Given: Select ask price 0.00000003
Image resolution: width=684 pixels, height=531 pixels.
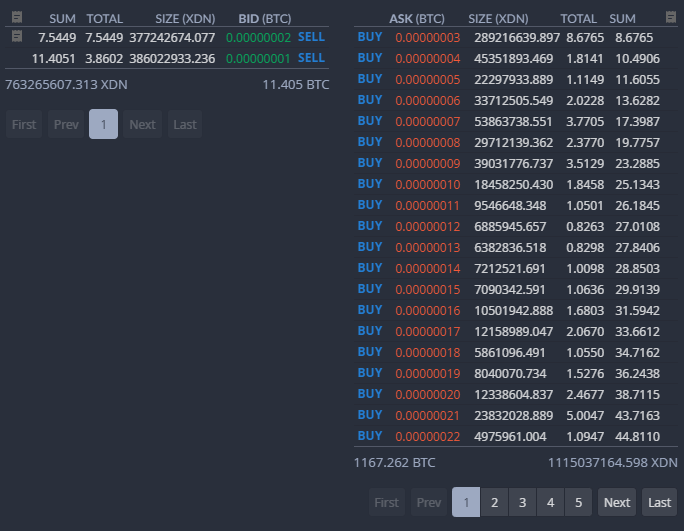Looking at the screenshot, I should (428, 38).
